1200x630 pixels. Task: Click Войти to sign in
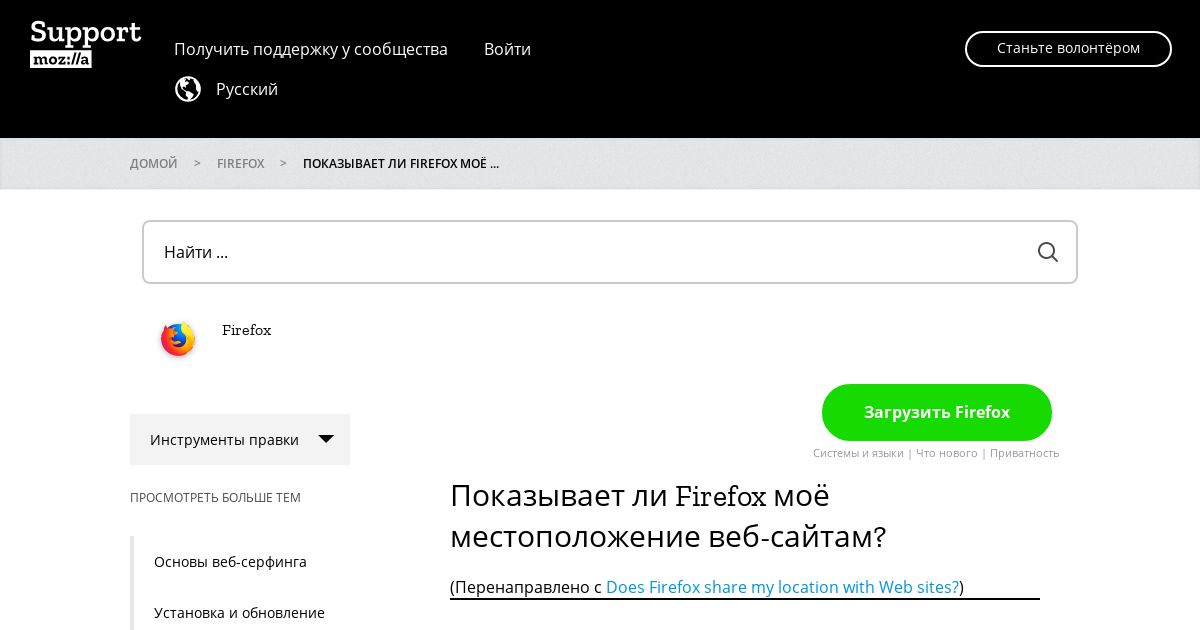507,49
